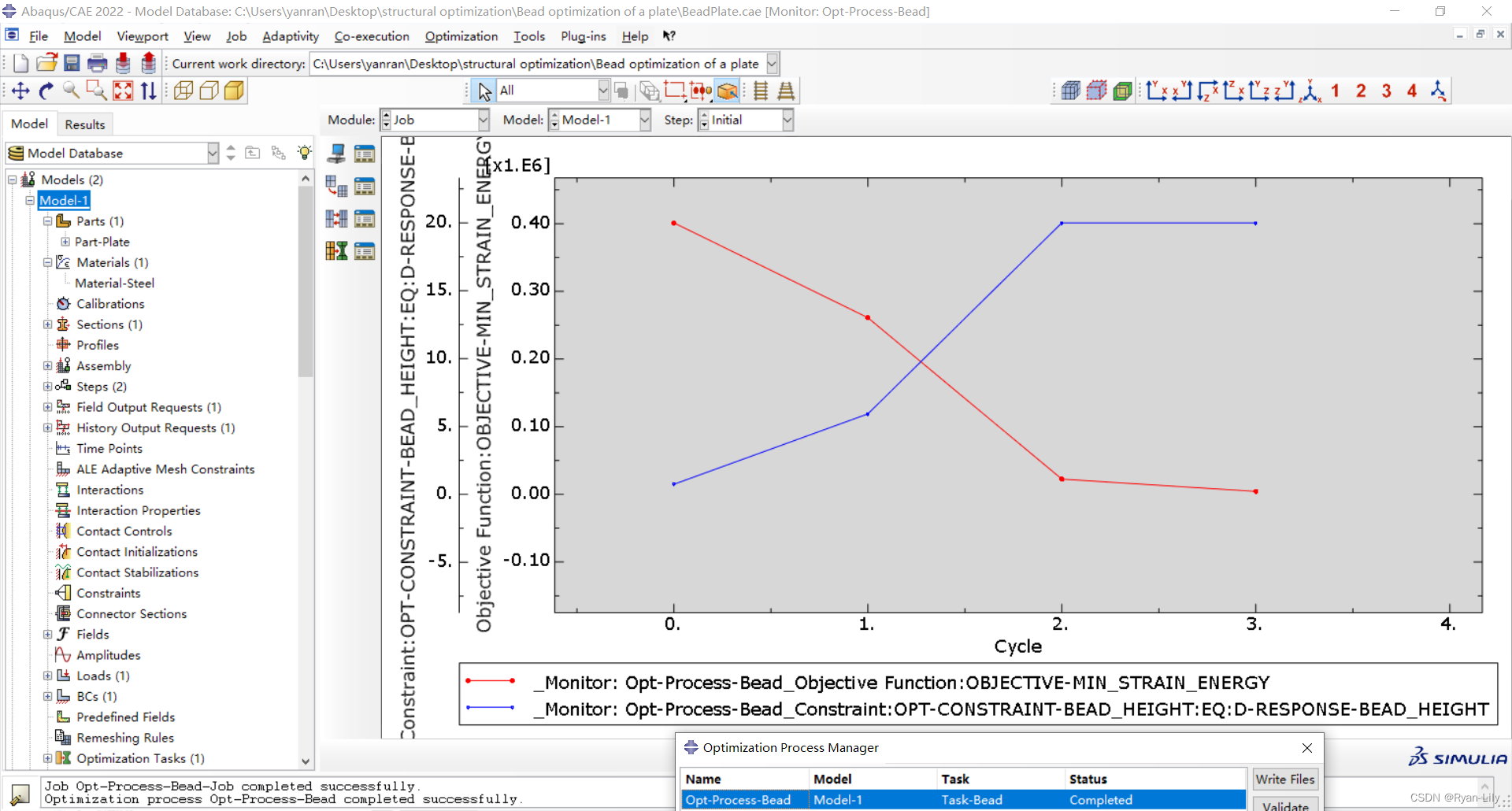Open the Adaptivity menu
The height and width of the screenshot is (811, 1512).
(291, 36)
